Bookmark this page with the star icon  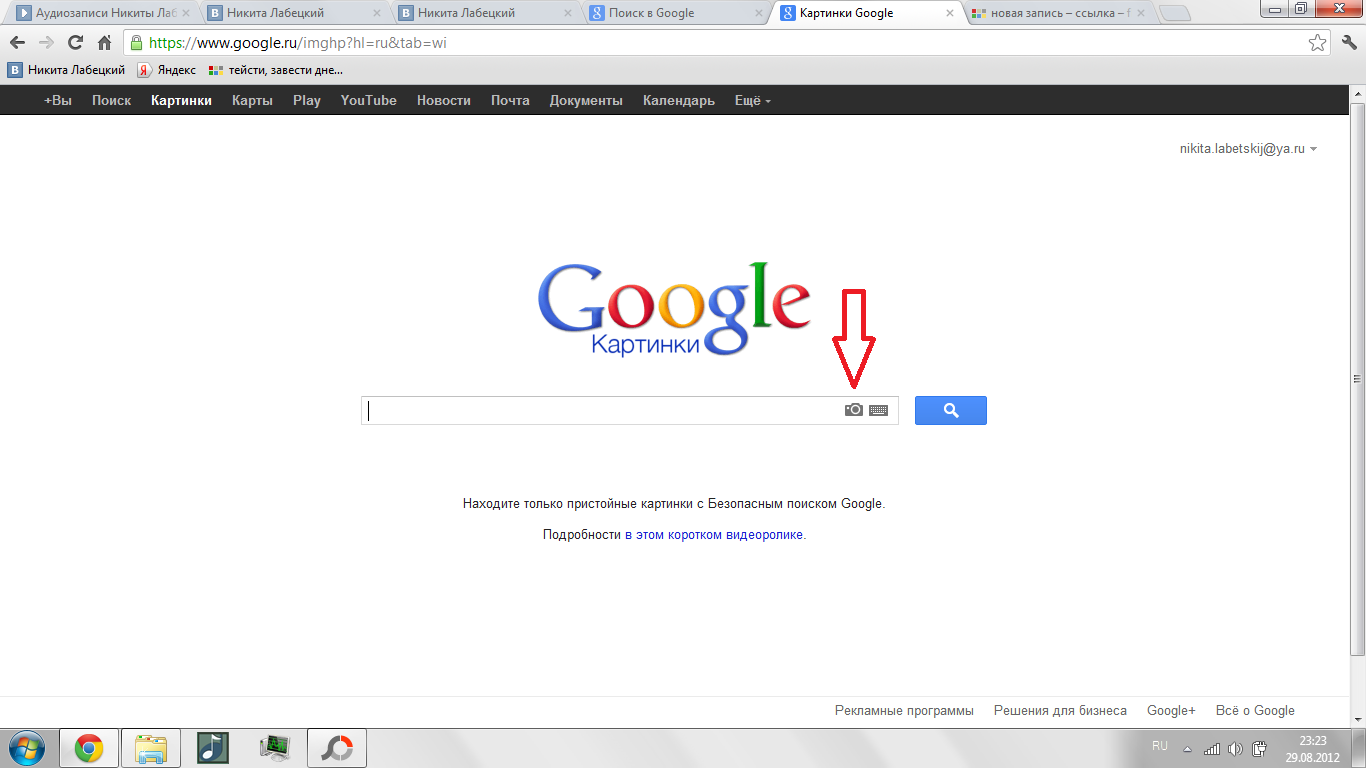pyautogui.click(x=1318, y=43)
